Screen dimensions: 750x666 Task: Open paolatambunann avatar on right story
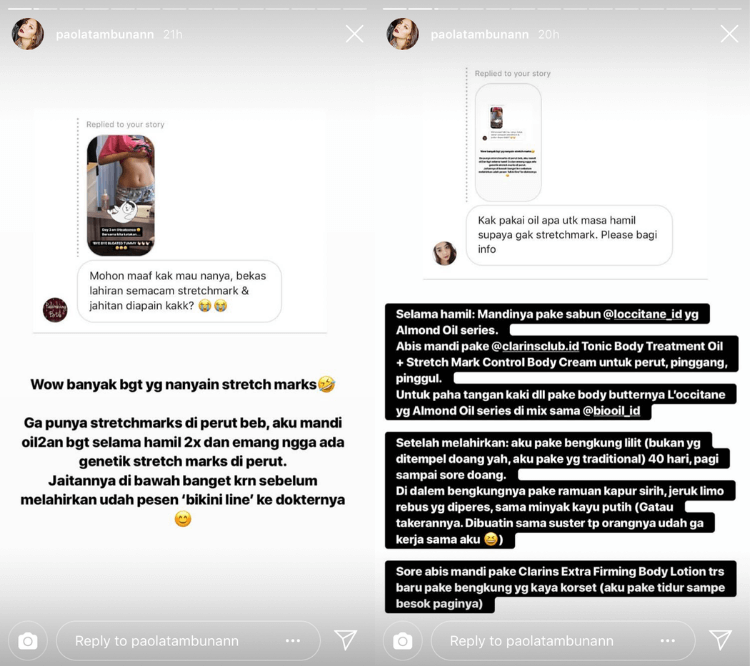pos(403,34)
